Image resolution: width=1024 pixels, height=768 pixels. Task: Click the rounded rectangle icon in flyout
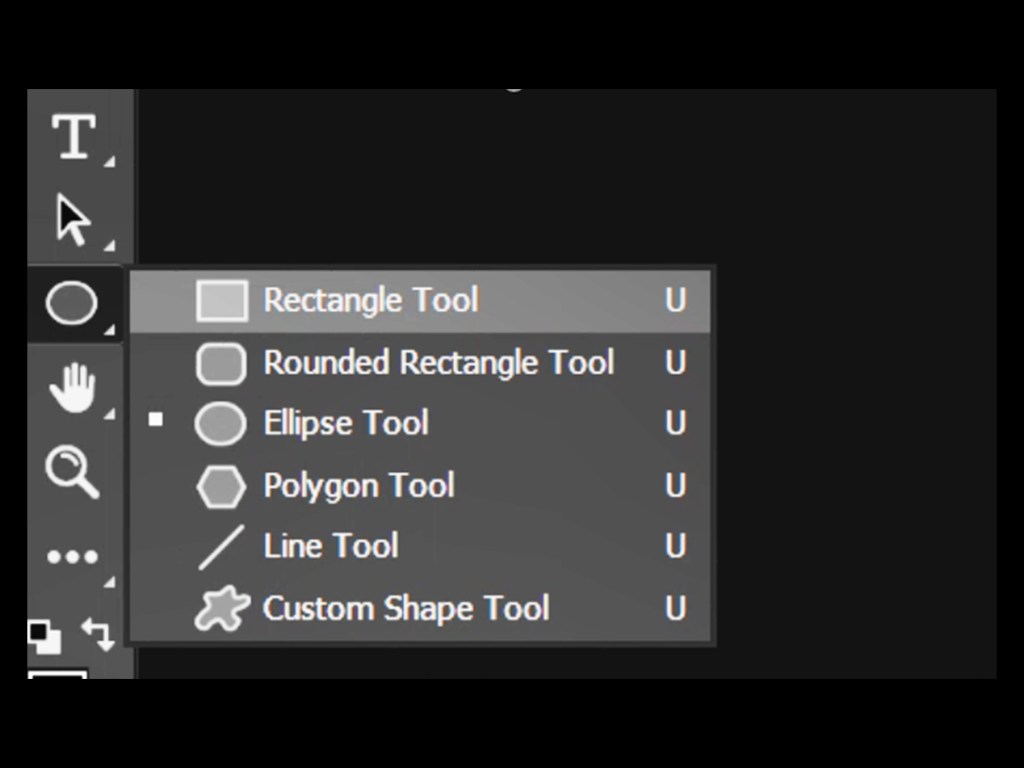[220, 364]
